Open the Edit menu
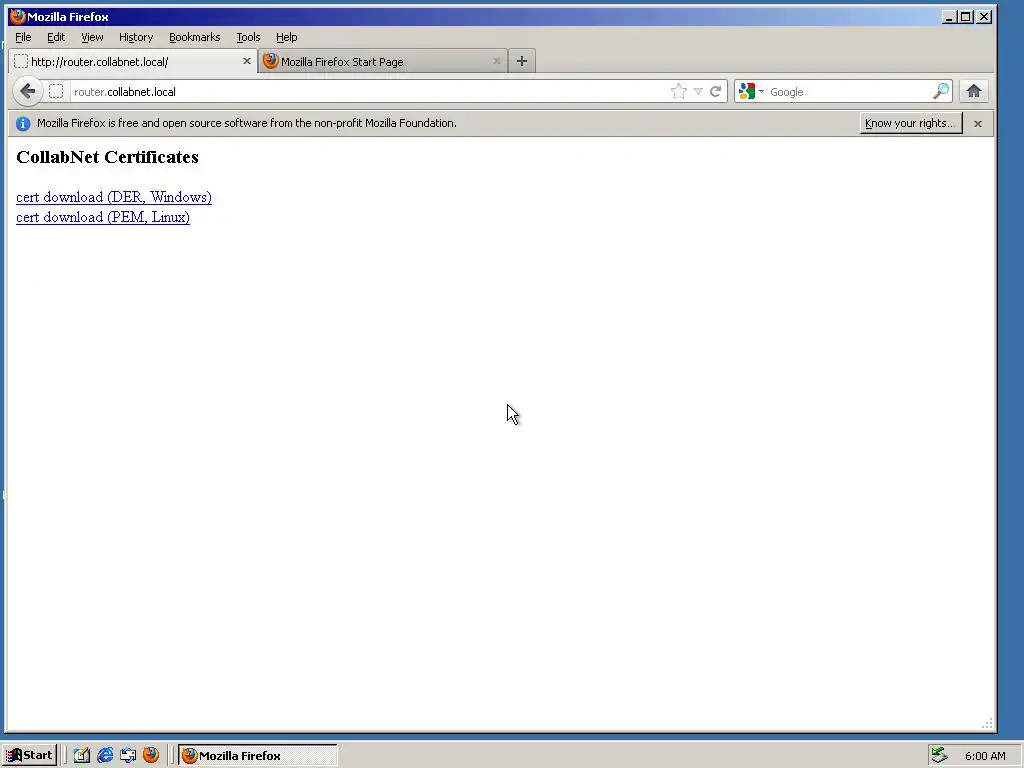 pyautogui.click(x=56, y=37)
